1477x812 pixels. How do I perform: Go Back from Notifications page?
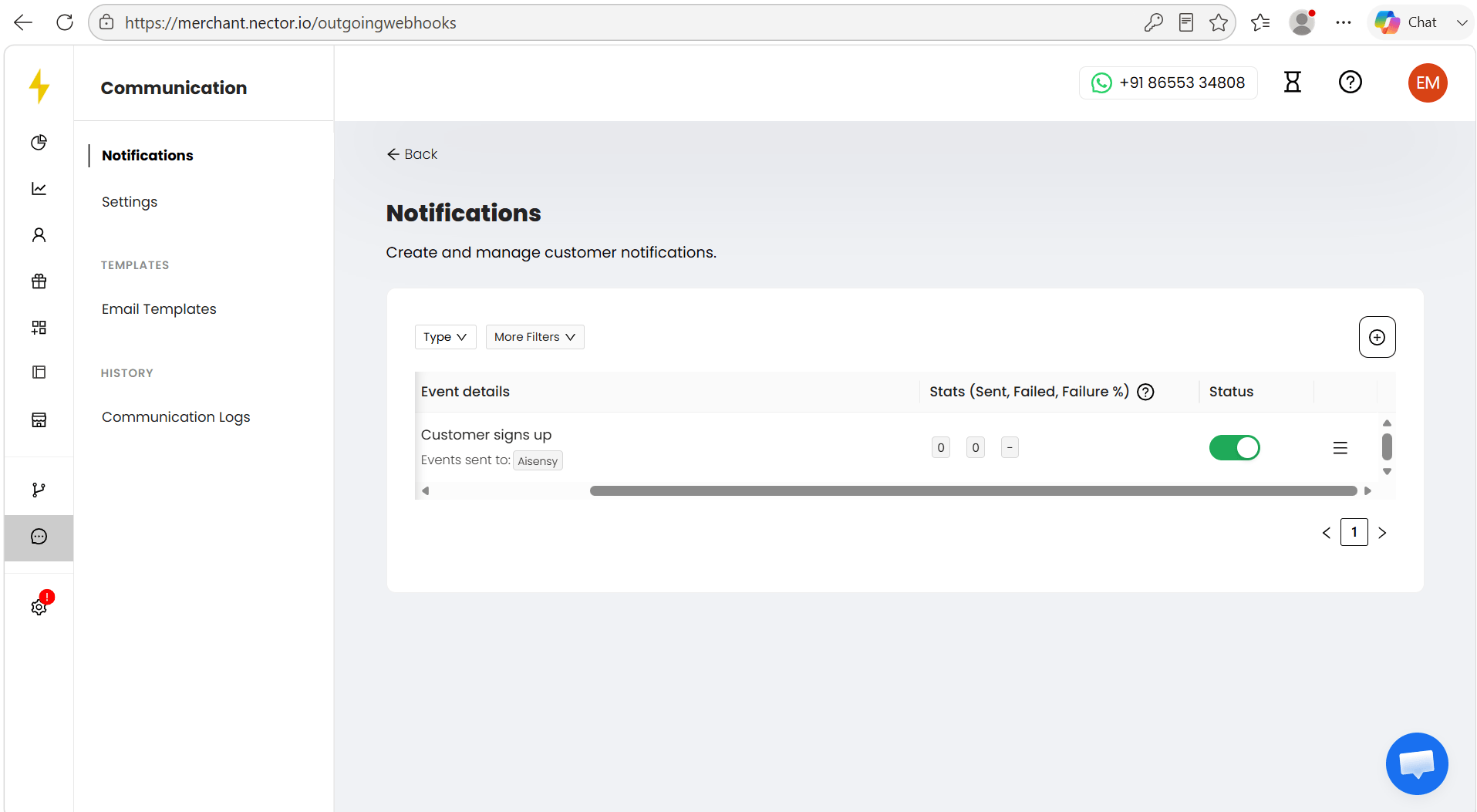pyautogui.click(x=412, y=154)
